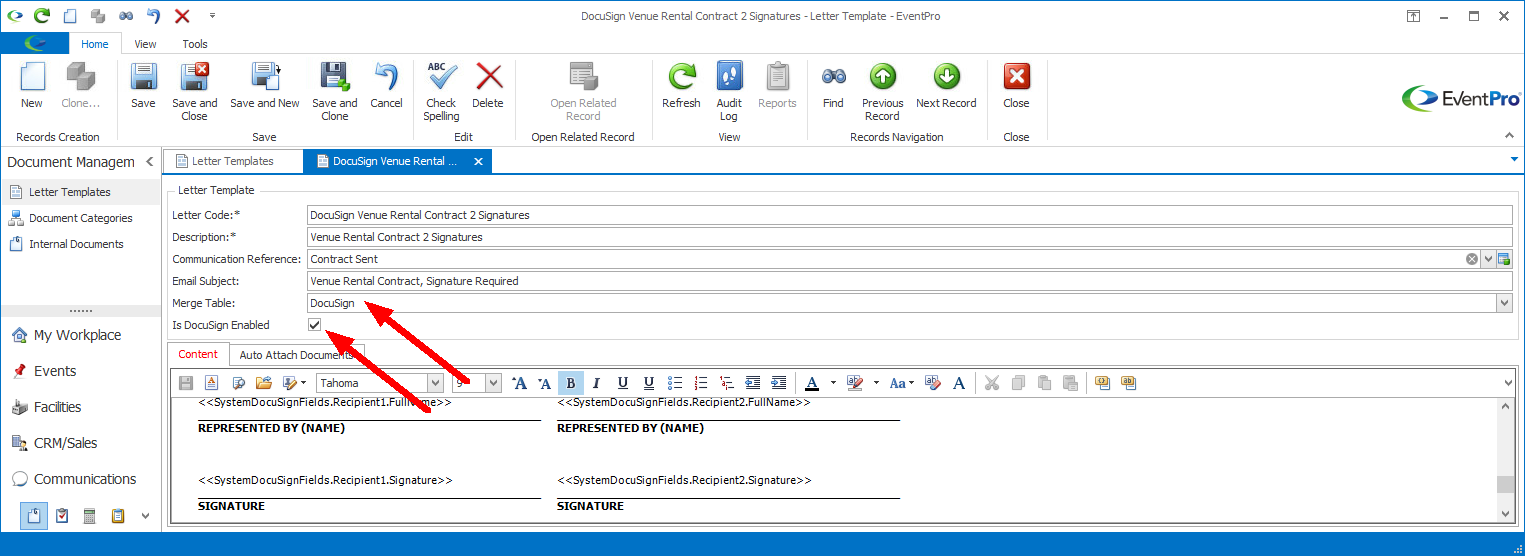Toggle single underline formatting
Screen dimensions: 1525x556
[623, 383]
